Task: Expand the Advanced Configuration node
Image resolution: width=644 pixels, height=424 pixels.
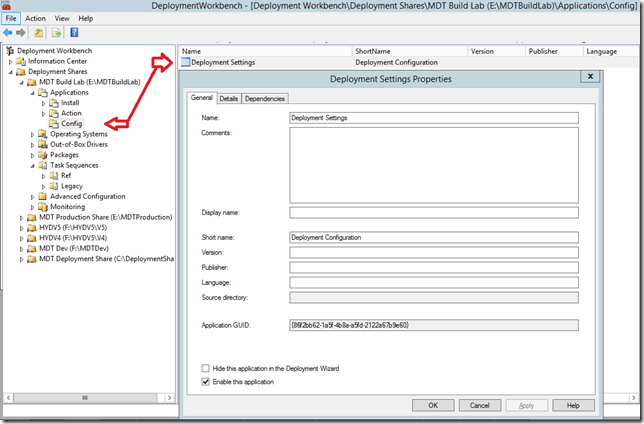Action: coord(32,196)
